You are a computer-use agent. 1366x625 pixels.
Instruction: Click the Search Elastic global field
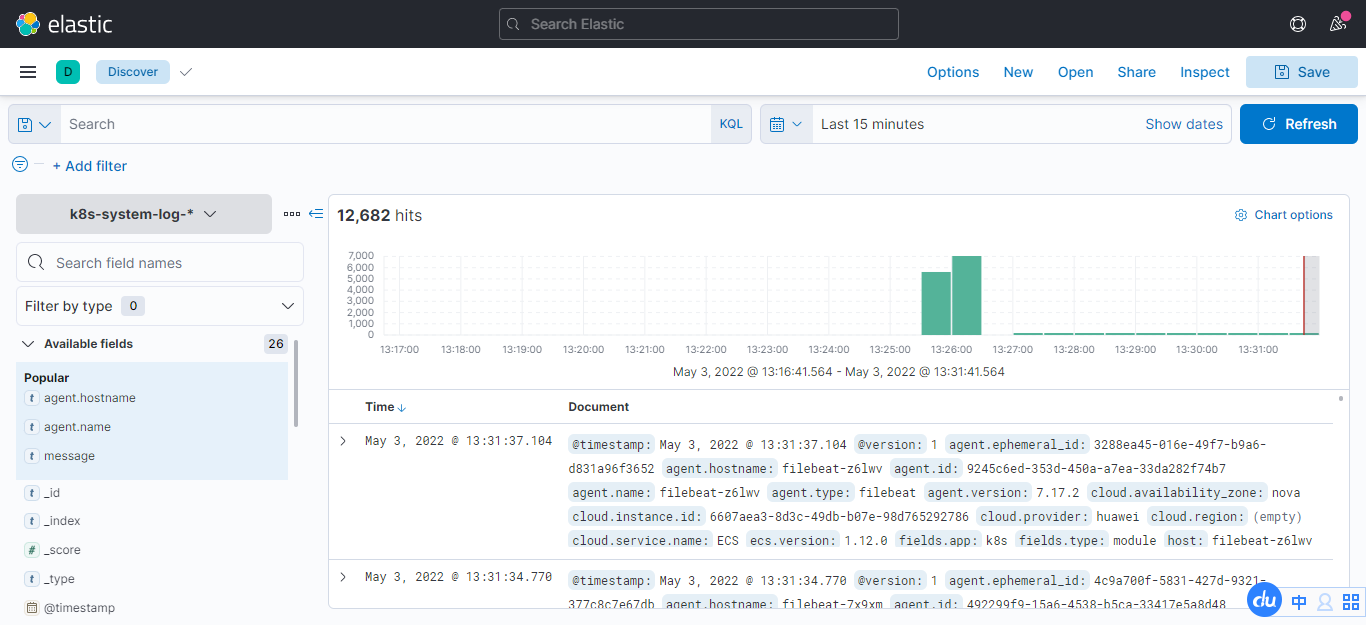[699, 24]
